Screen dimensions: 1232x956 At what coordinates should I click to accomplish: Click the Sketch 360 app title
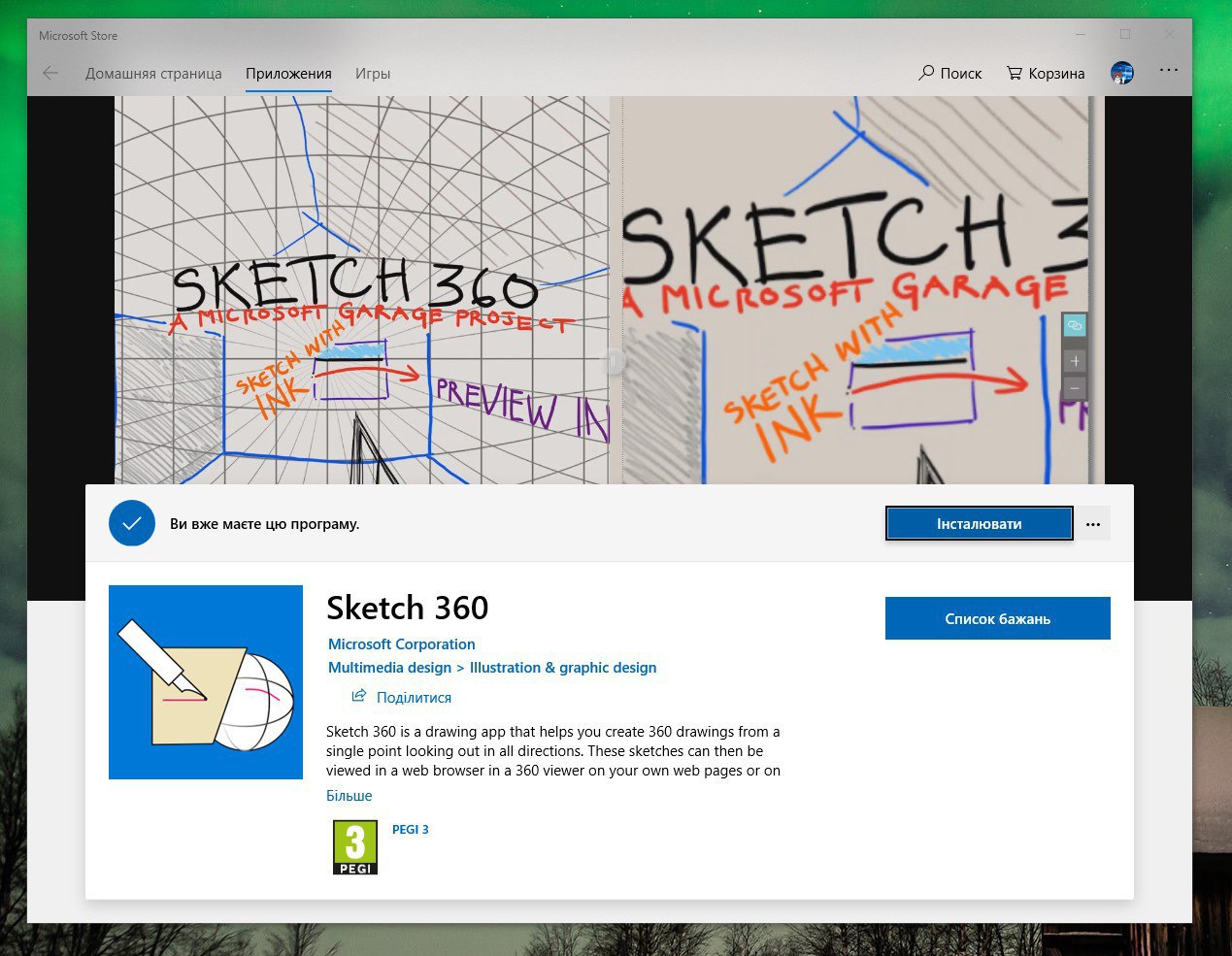pyautogui.click(x=408, y=608)
